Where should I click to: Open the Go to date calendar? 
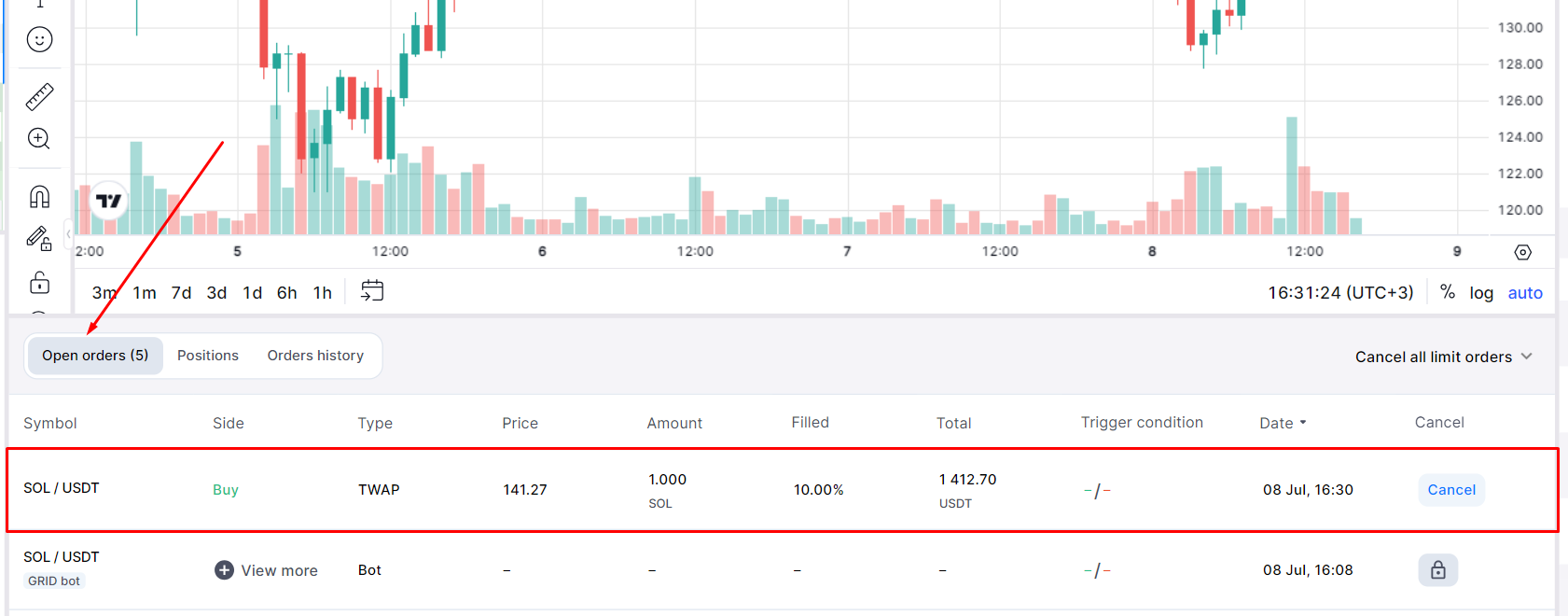click(372, 291)
